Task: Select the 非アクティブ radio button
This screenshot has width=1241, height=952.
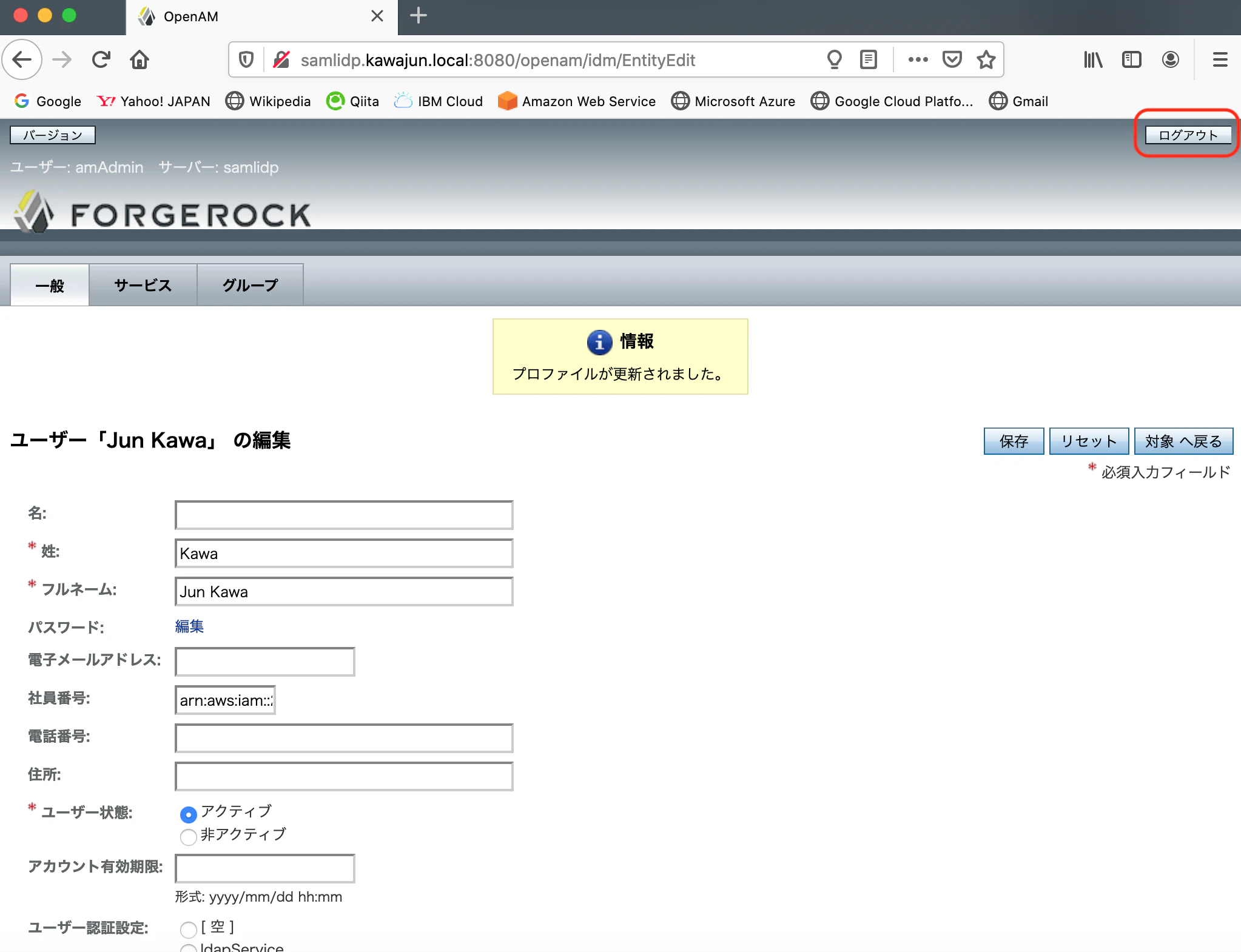Action: (189, 837)
